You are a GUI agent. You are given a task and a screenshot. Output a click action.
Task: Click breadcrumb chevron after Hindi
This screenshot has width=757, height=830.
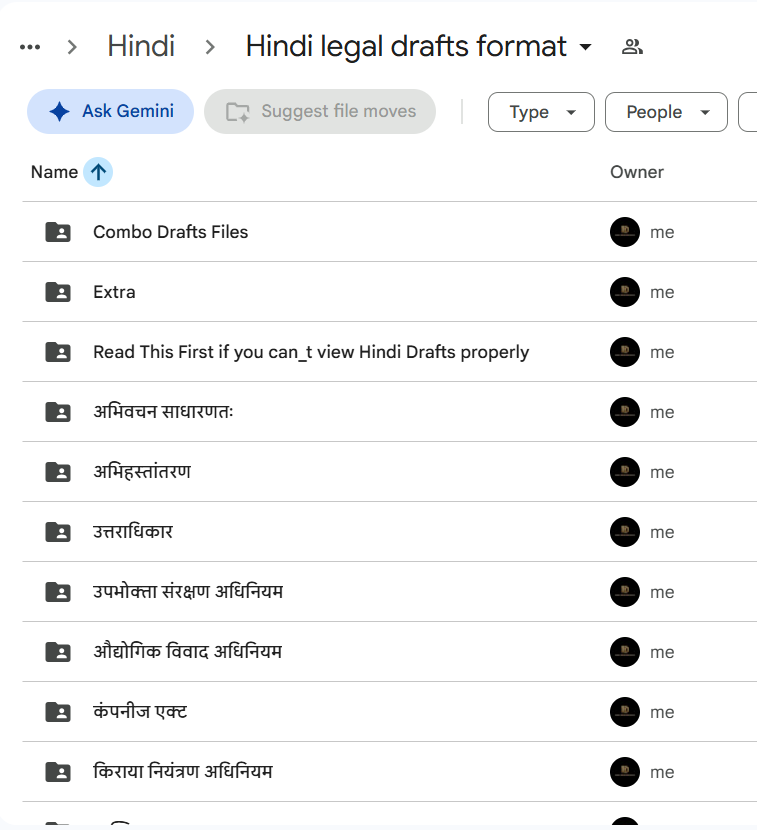pyautogui.click(x=210, y=47)
